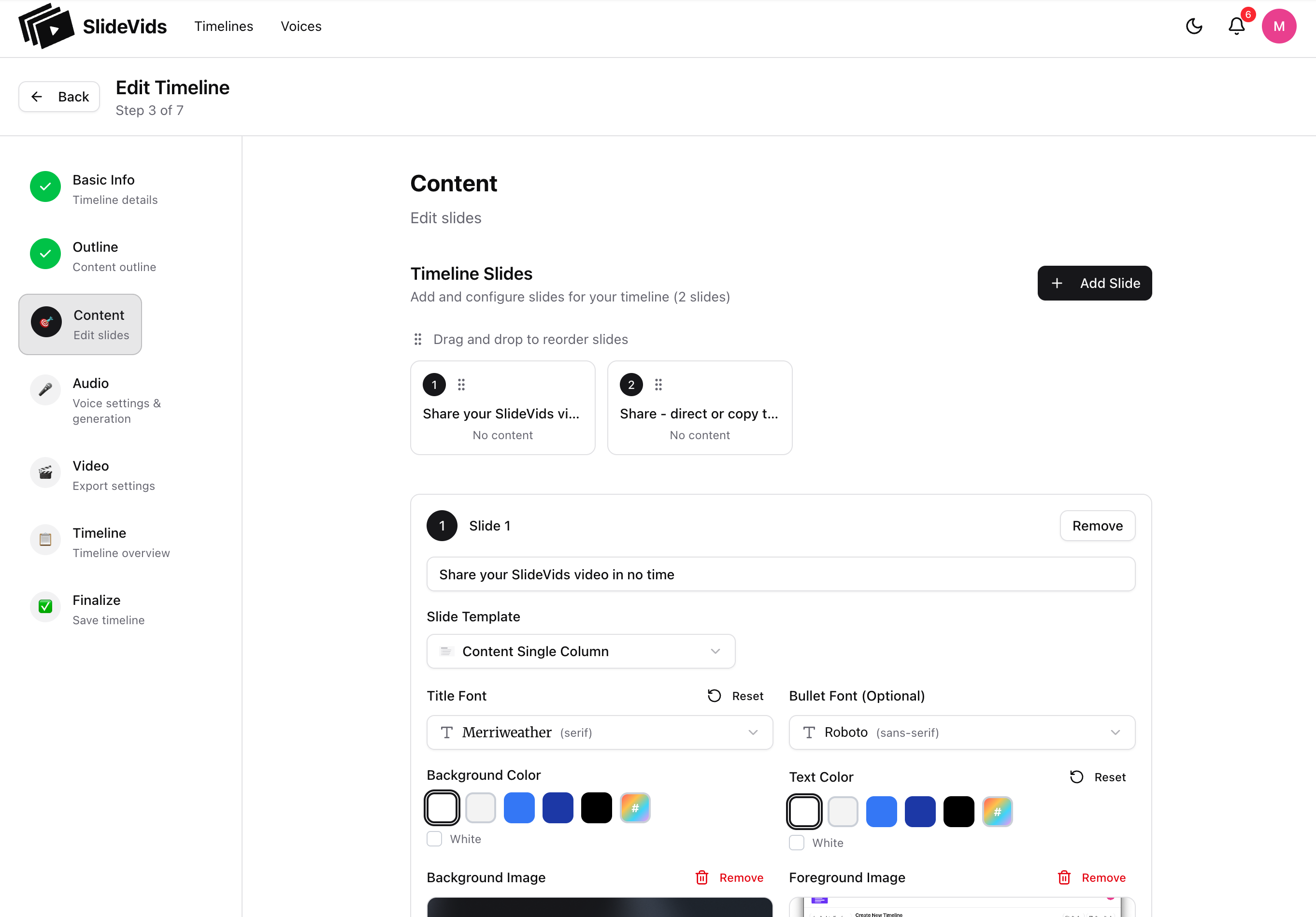
Task: Open the Video clapperboard step icon
Action: point(45,472)
